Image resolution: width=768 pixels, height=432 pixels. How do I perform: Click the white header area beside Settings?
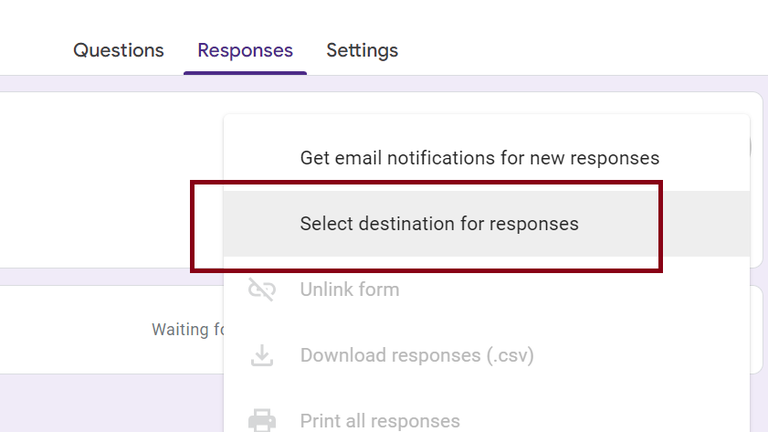(x=580, y=40)
